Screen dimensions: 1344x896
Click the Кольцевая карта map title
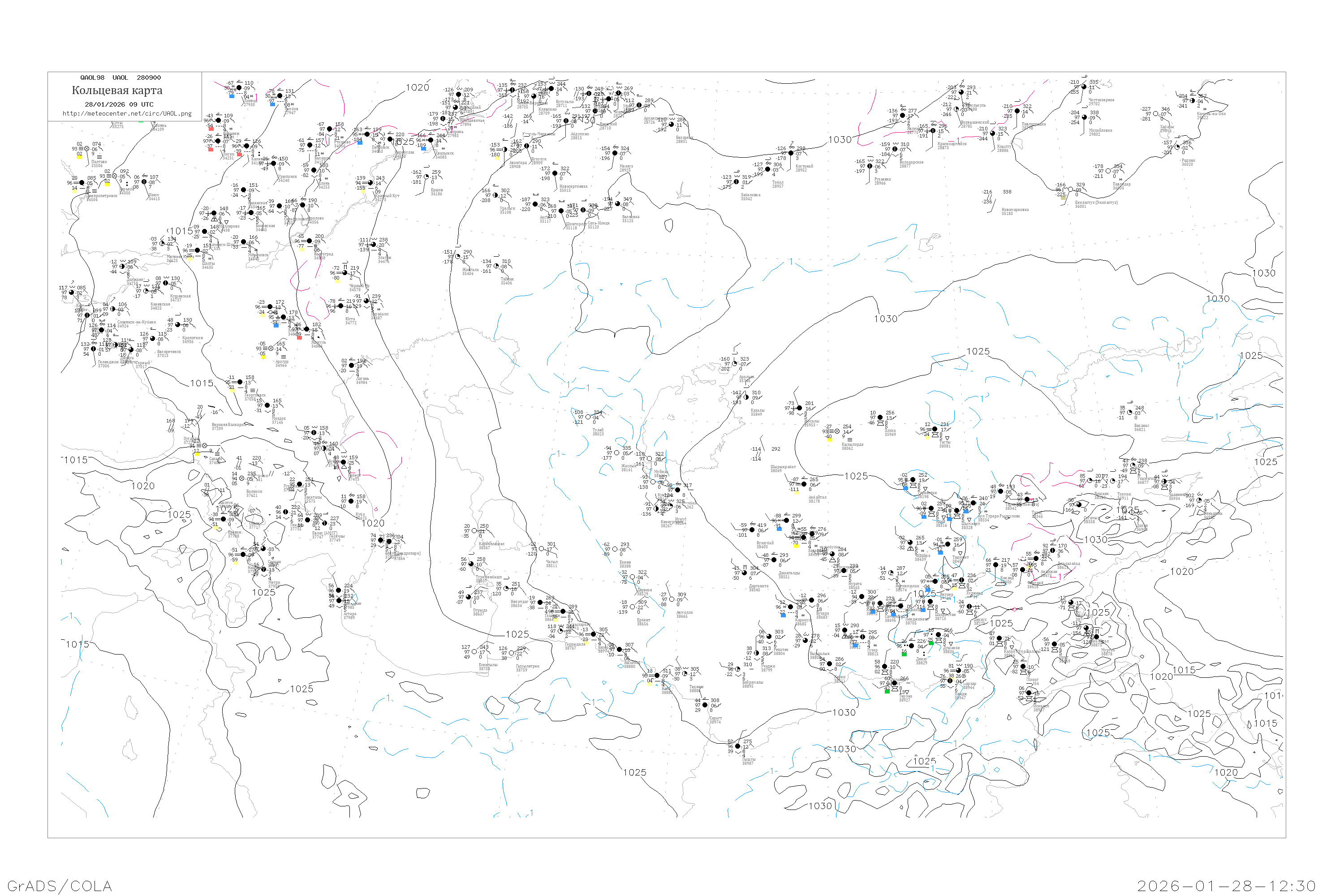tap(117, 90)
